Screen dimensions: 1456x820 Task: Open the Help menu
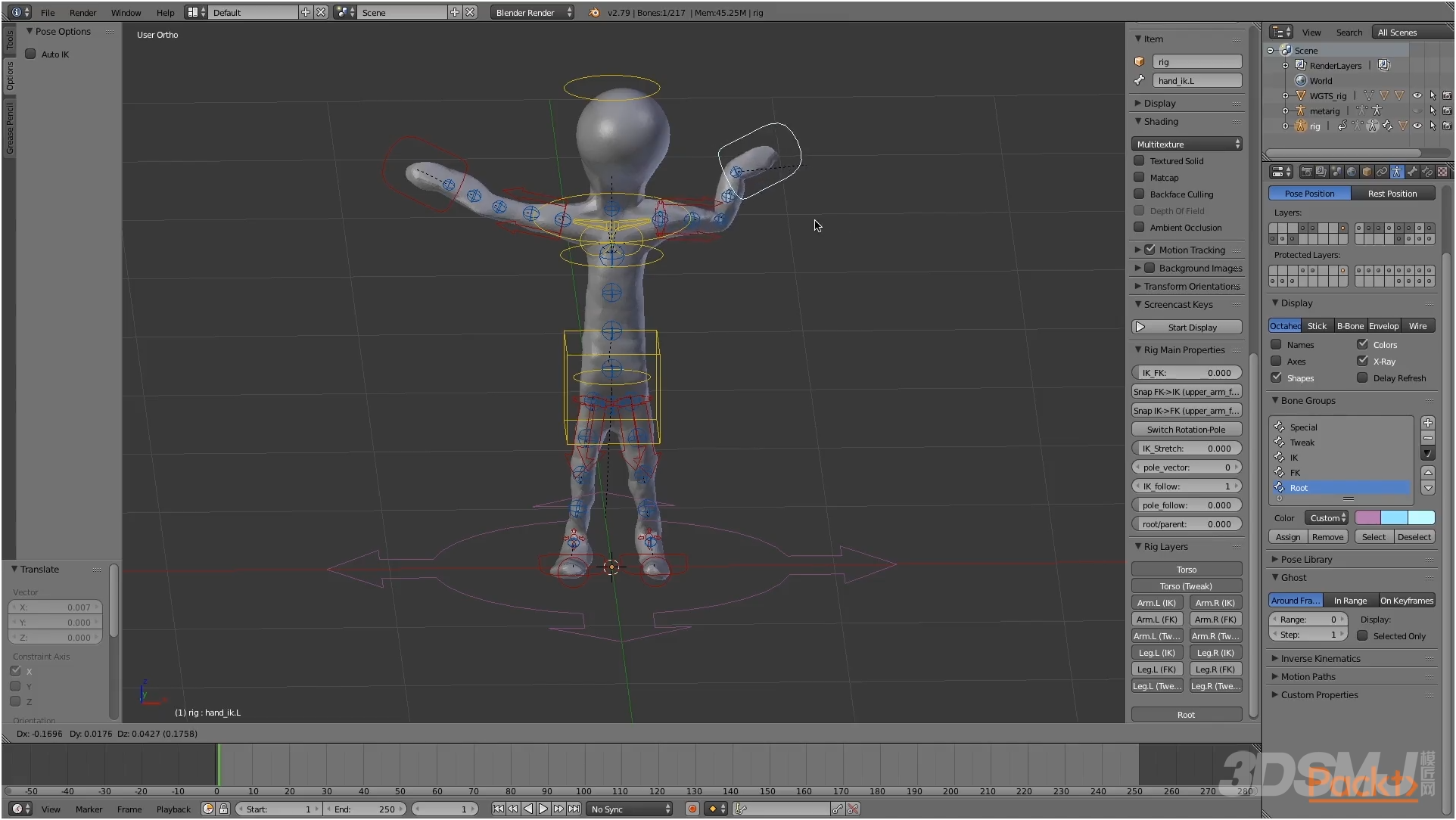(165, 12)
